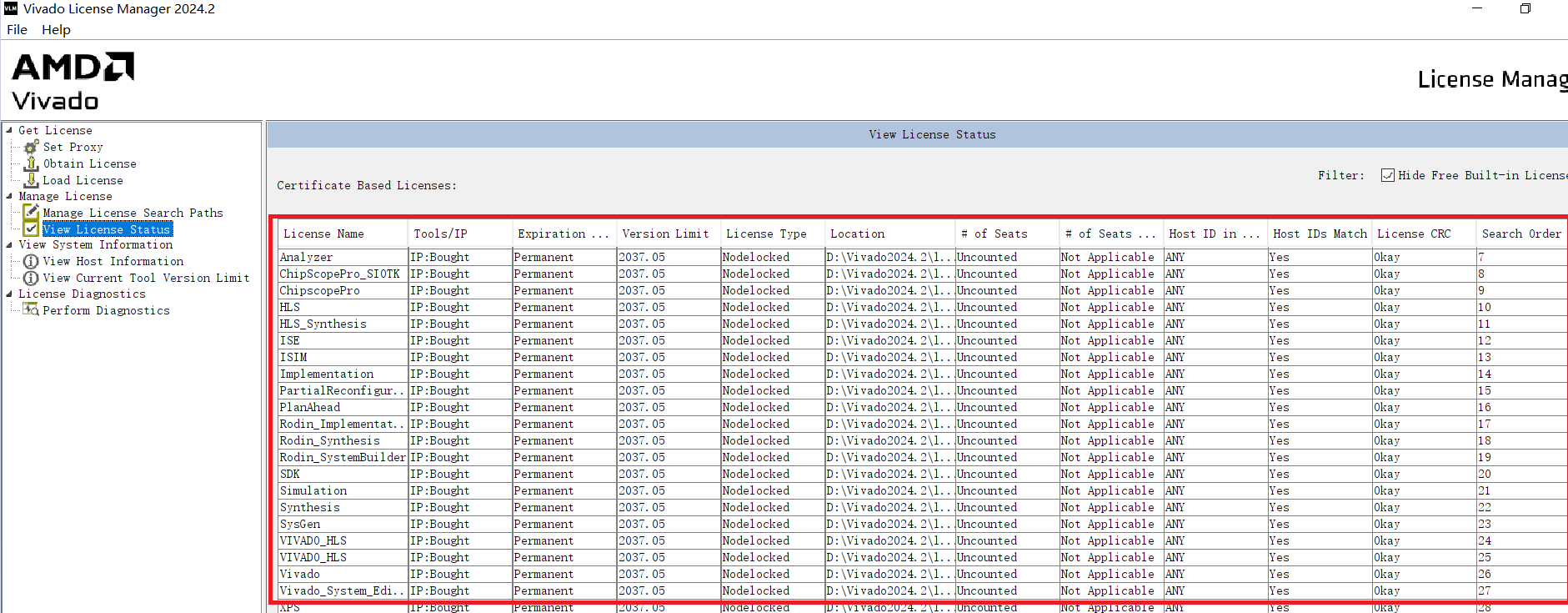Select the Synthesis license row

[922, 507]
